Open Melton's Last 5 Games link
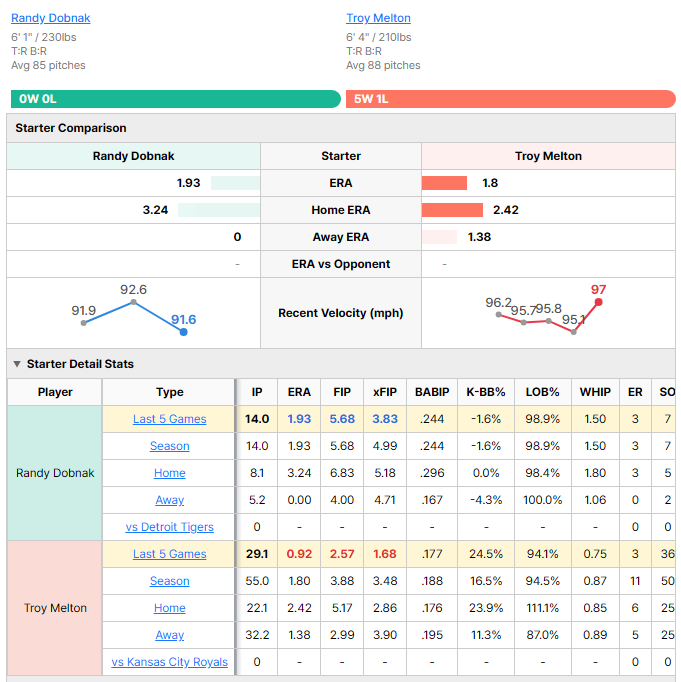Screen dimensions: 681x682 [x=170, y=554]
